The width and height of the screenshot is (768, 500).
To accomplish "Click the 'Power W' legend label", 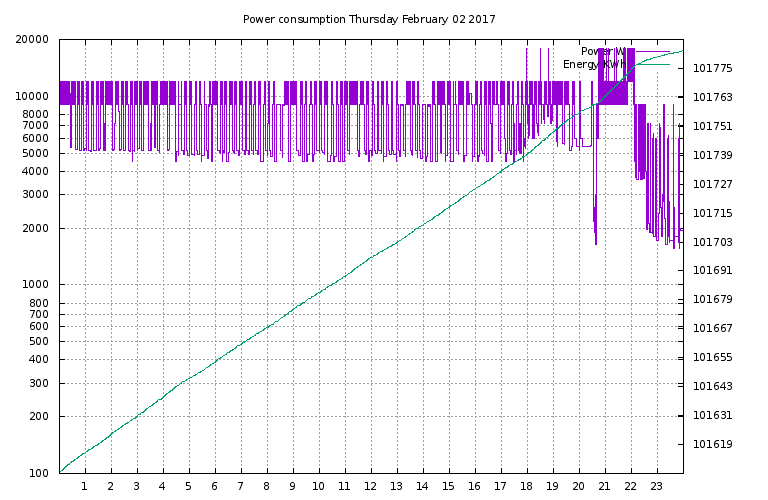I will [x=603, y=51].
